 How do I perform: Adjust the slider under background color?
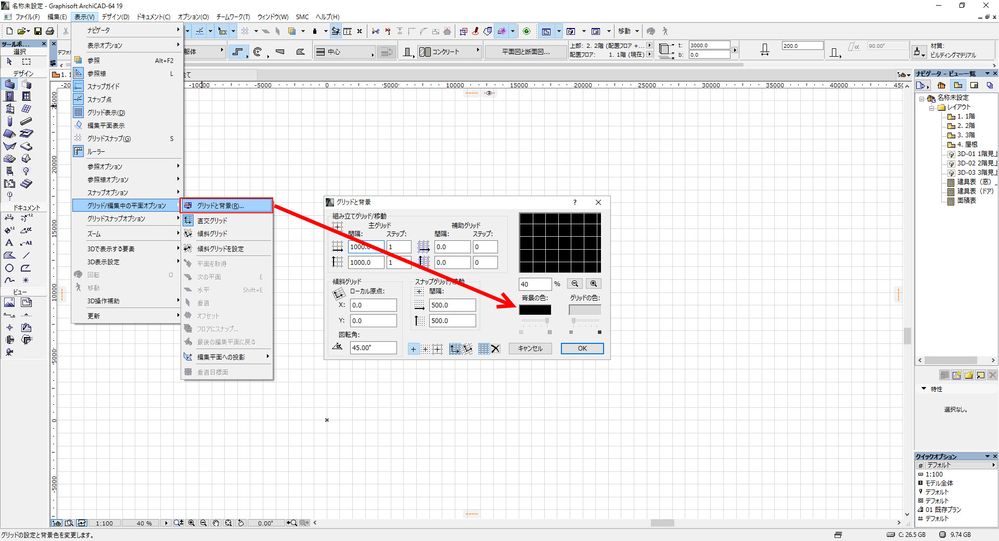pos(535,321)
